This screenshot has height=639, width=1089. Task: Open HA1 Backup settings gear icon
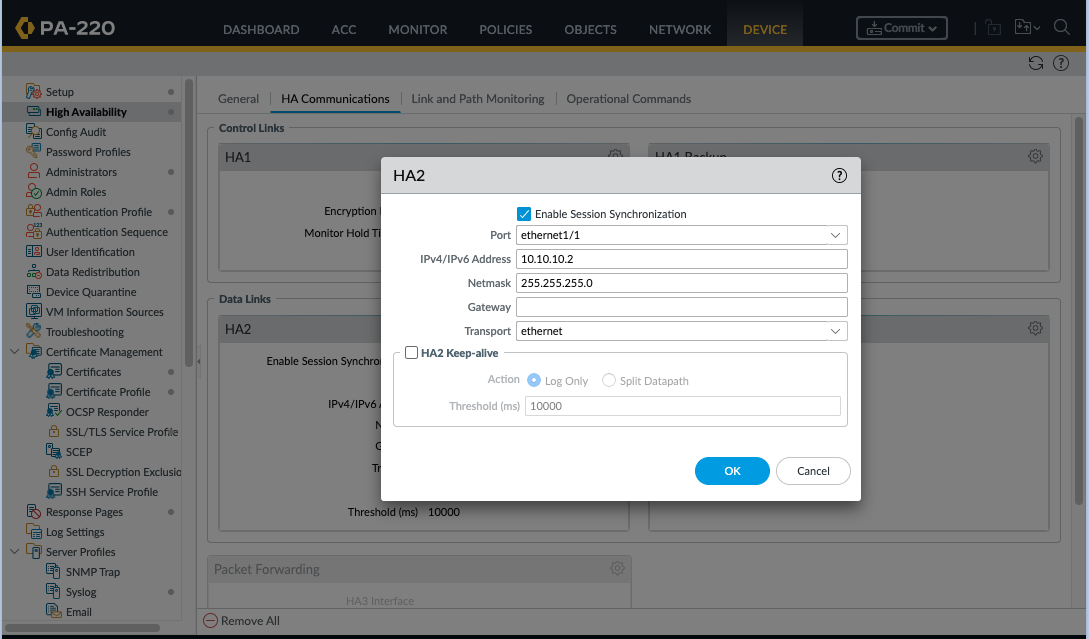click(x=1035, y=156)
